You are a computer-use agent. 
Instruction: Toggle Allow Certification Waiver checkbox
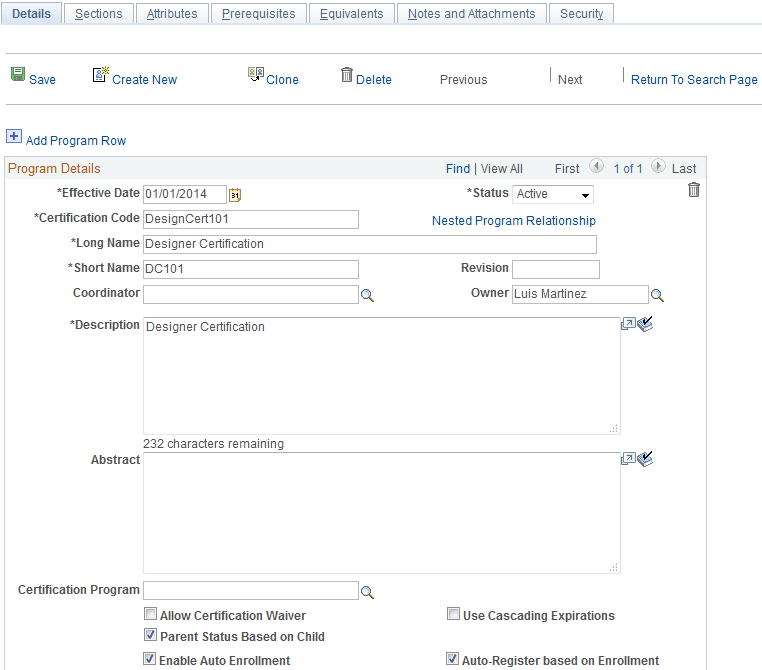tap(150, 614)
